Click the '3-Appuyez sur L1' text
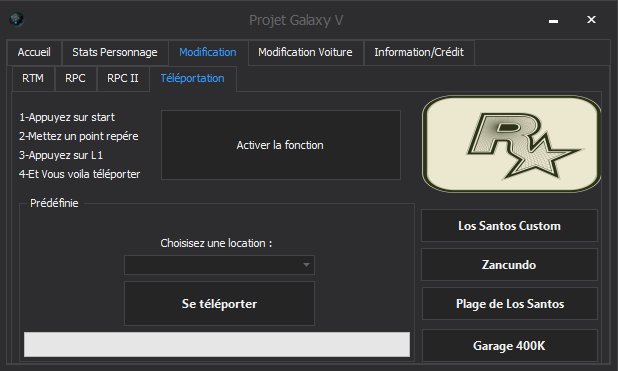618x371 pixels. click(x=61, y=155)
